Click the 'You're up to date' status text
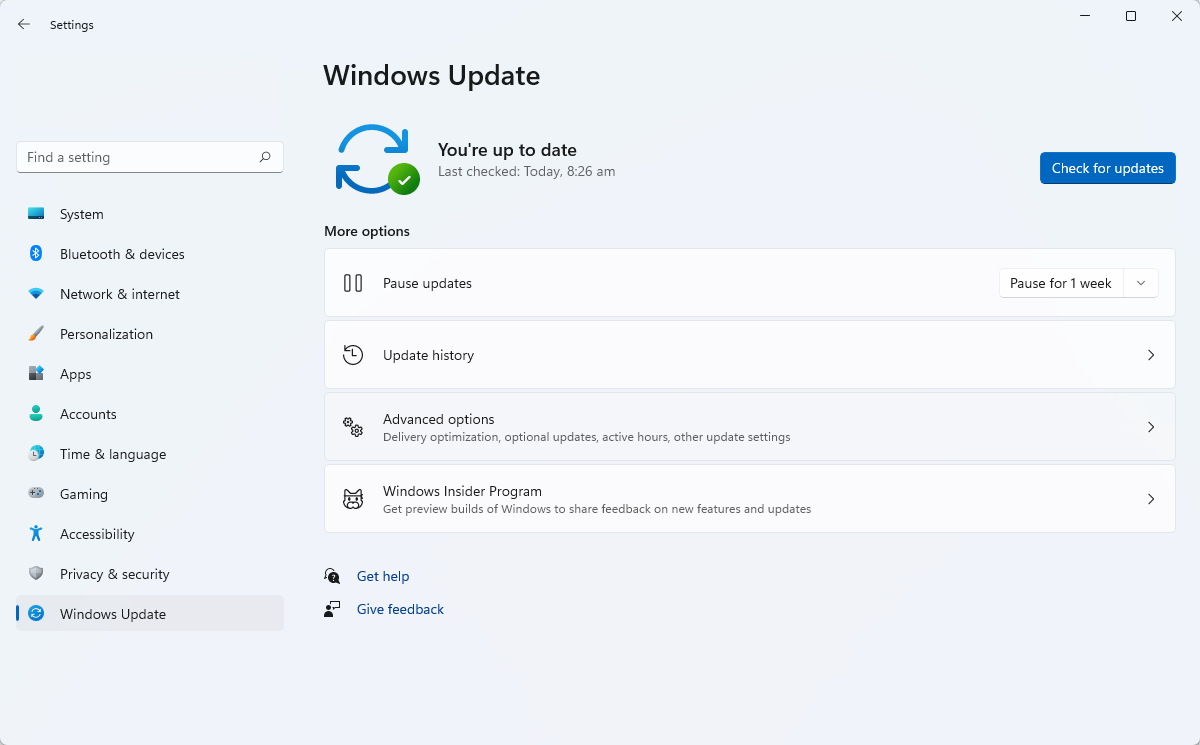The image size is (1200, 745). (x=507, y=150)
